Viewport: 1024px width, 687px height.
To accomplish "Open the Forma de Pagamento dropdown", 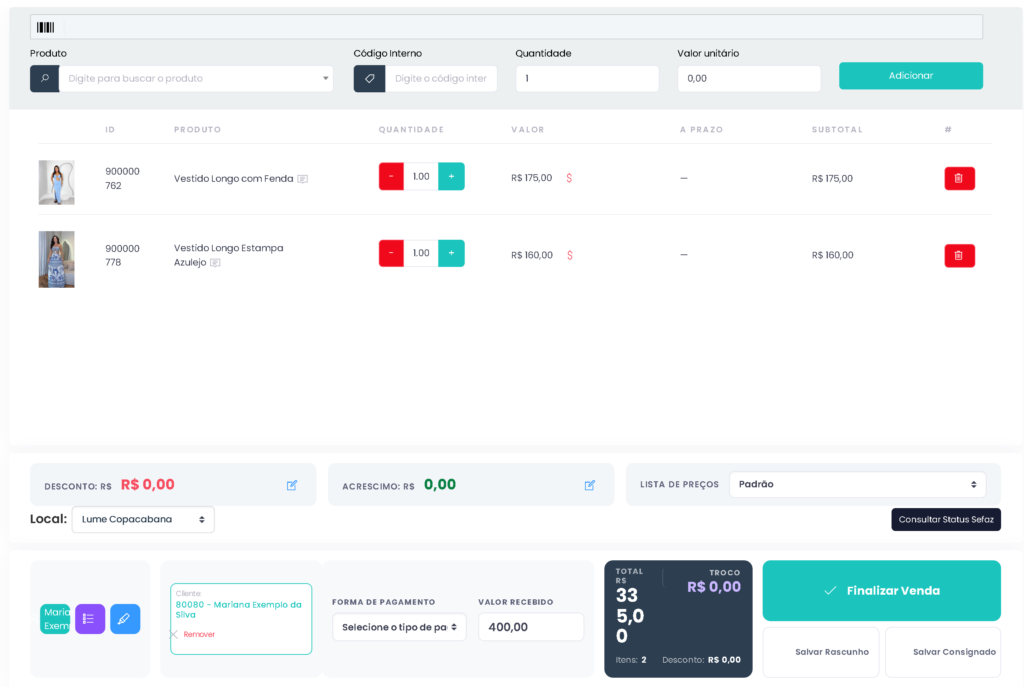I will point(400,627).
